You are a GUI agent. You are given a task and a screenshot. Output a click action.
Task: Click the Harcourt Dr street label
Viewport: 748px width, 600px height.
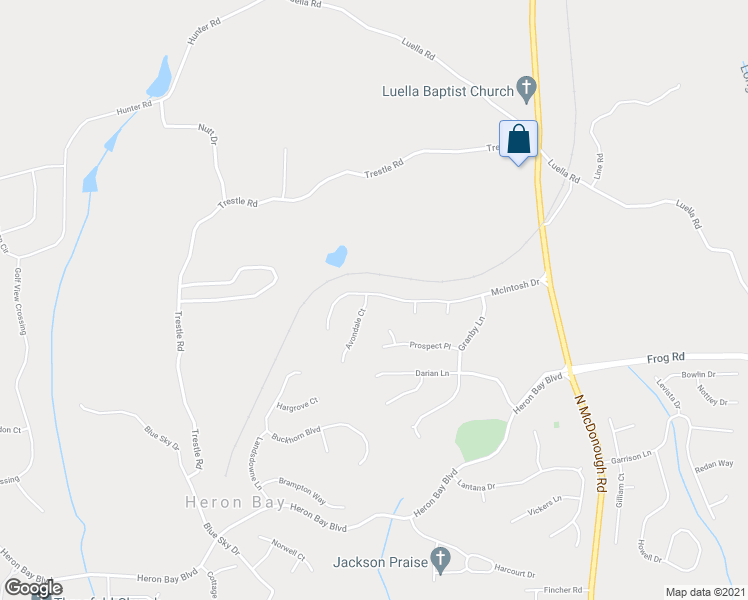tap(515, 570)
